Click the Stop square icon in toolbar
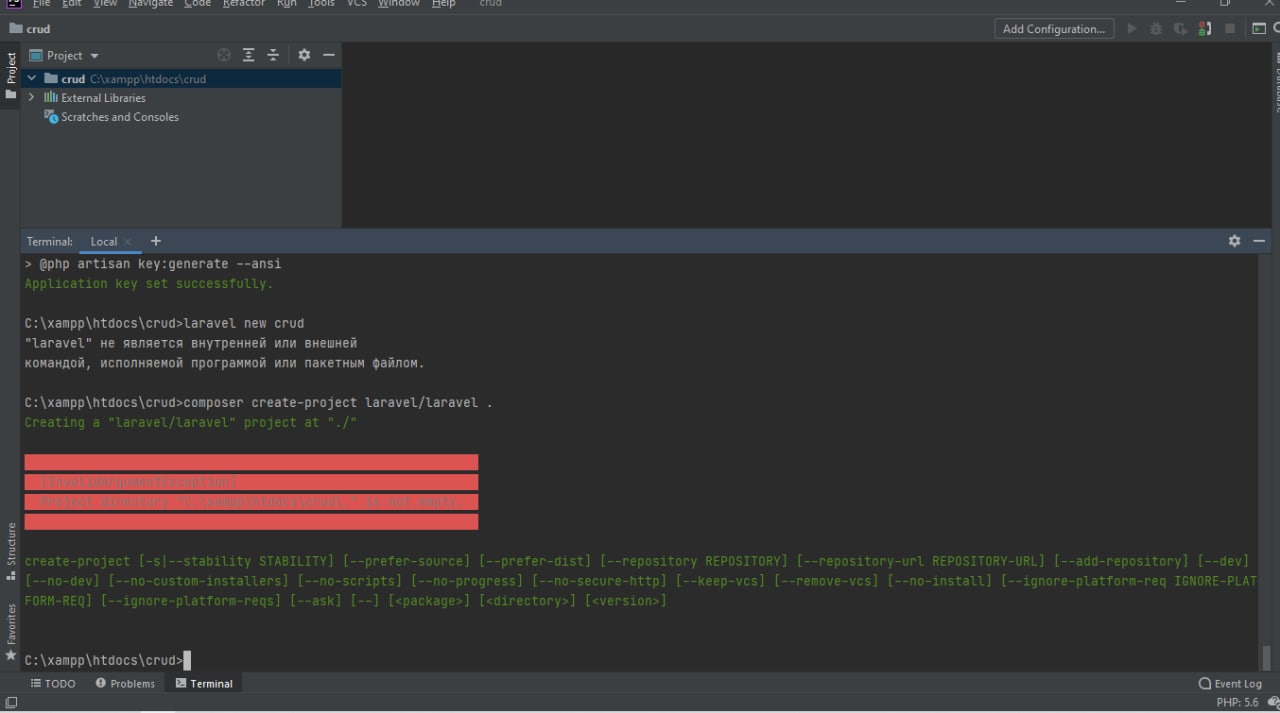This screenshot has height=713, width=1280. pos(1230,29)
